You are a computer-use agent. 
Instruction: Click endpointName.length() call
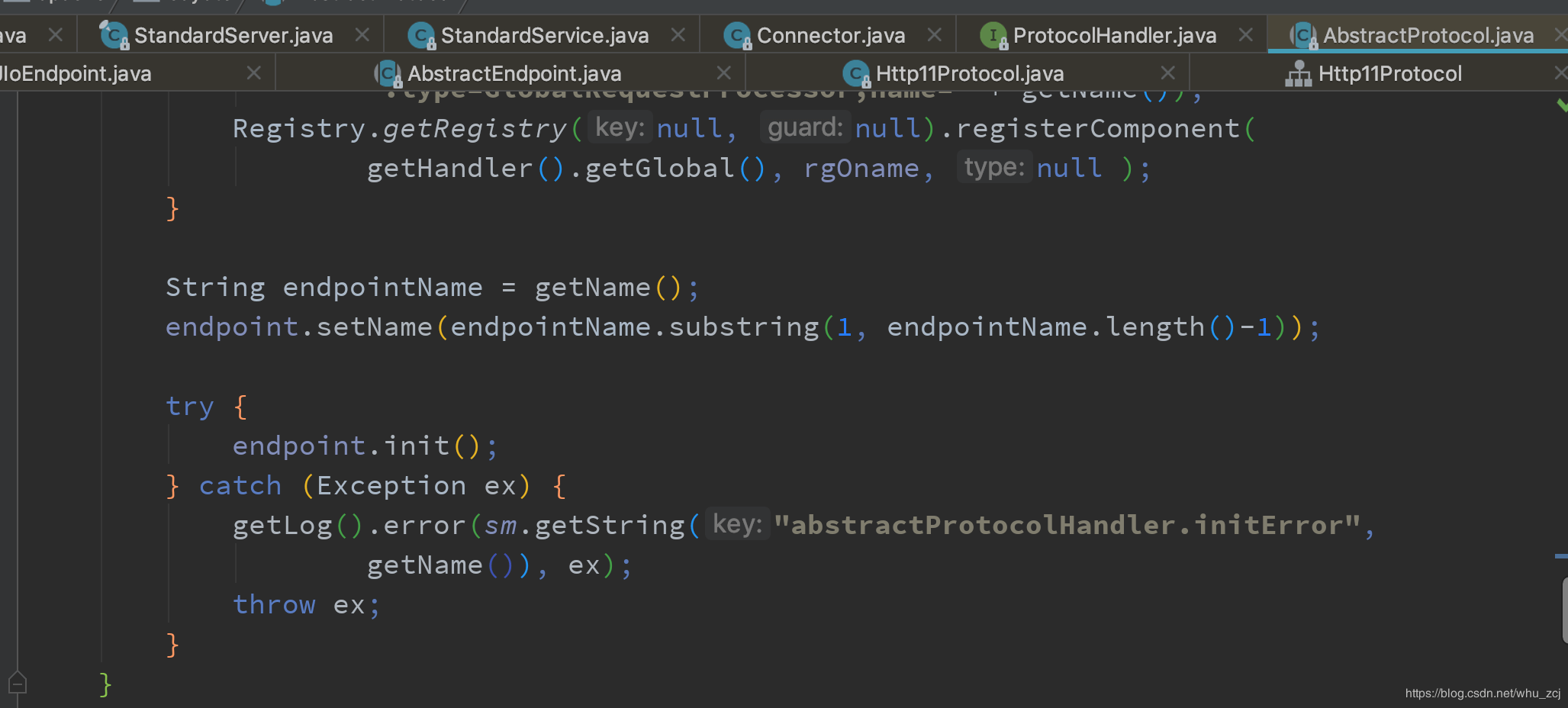point(1061,327)
